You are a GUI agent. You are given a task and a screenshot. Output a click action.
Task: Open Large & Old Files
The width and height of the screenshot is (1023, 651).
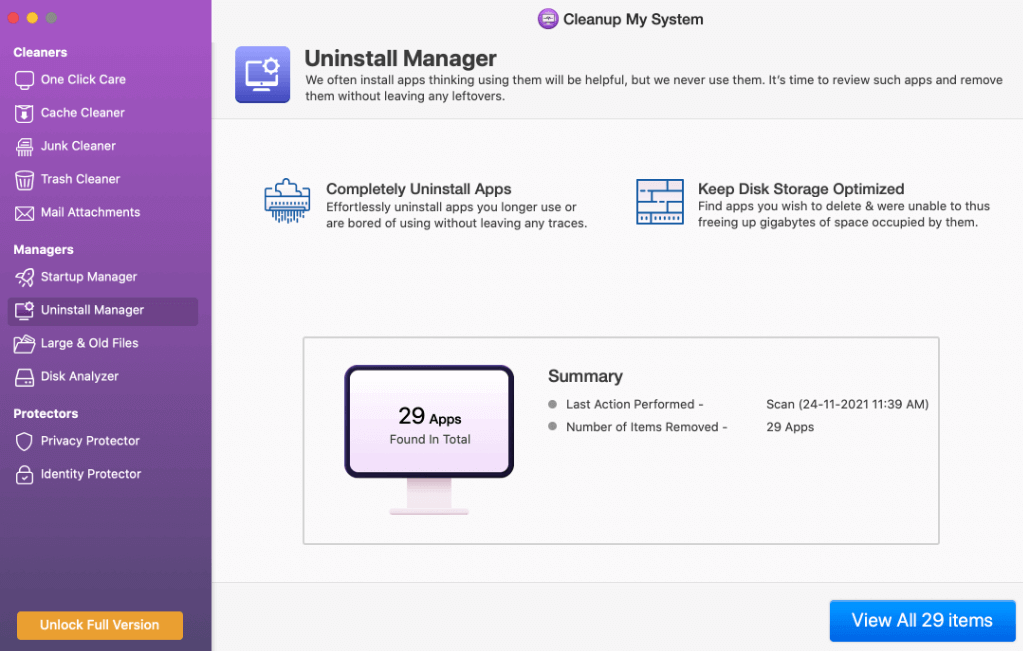click(x=103, y=344)
